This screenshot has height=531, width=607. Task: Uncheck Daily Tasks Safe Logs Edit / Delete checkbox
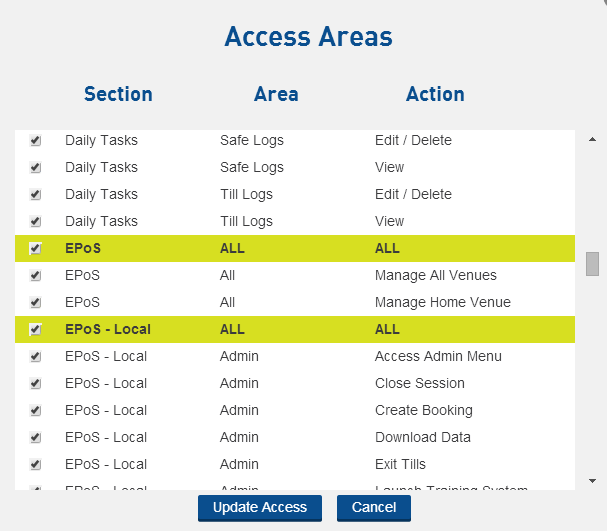[x=36, y=141]
